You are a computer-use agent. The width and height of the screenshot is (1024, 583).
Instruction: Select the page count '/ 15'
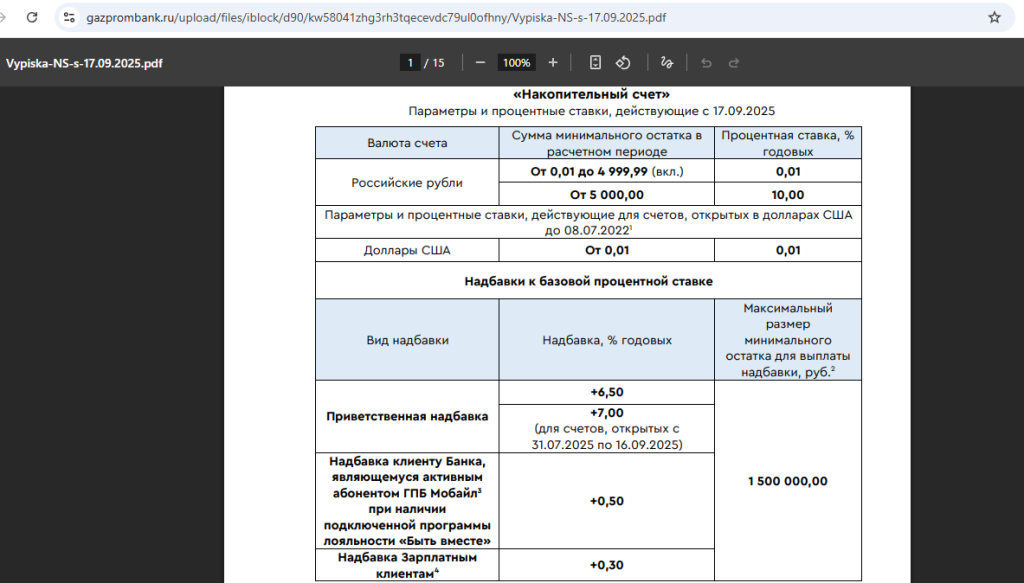(434, 63)
